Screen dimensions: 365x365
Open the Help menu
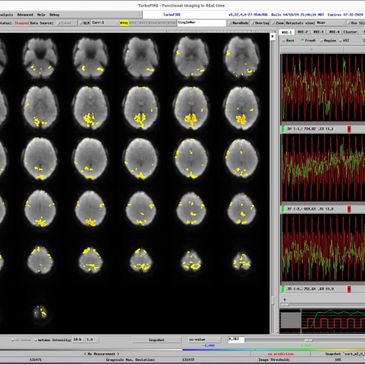(41, 15)
